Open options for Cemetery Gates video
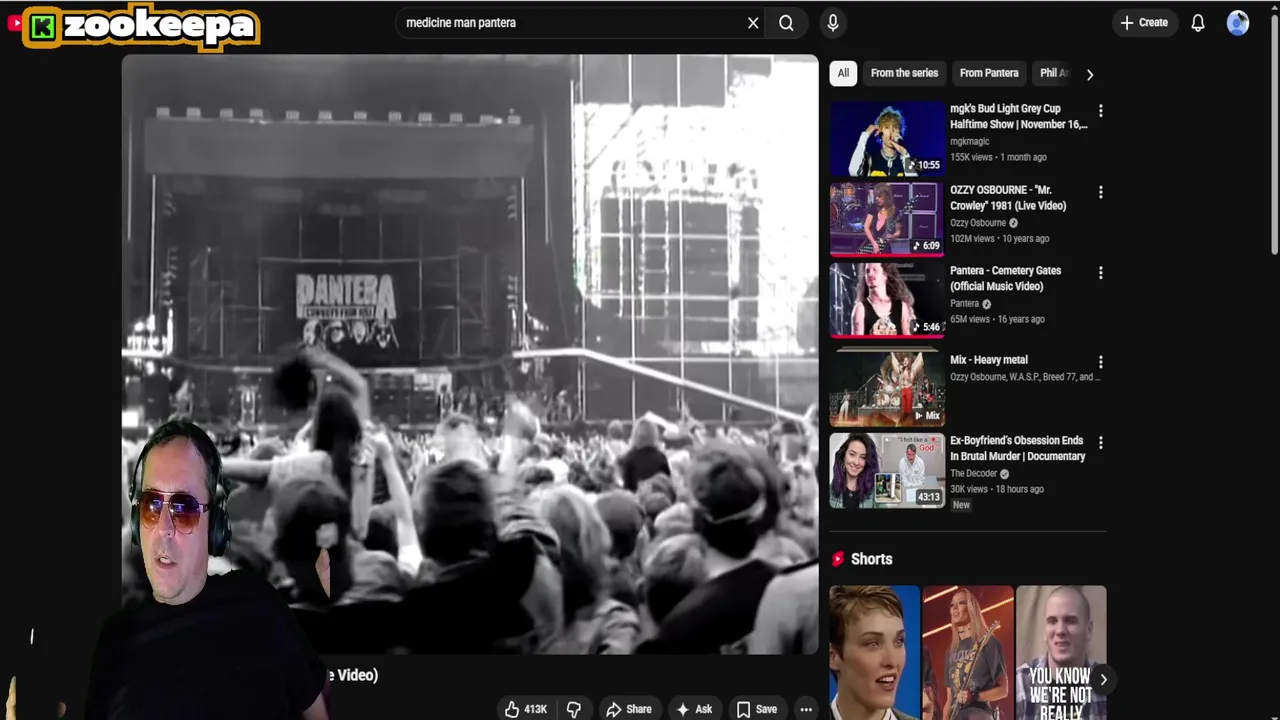 pos(1100,273)
